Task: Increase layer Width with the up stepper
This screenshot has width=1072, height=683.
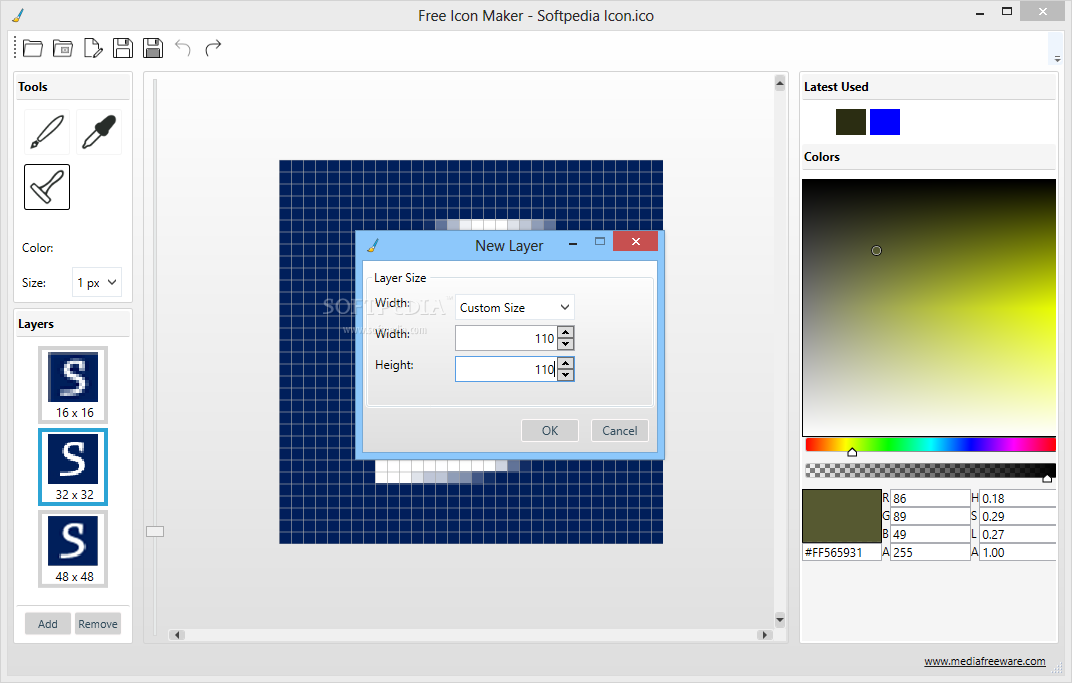Action: coord(565,333)
